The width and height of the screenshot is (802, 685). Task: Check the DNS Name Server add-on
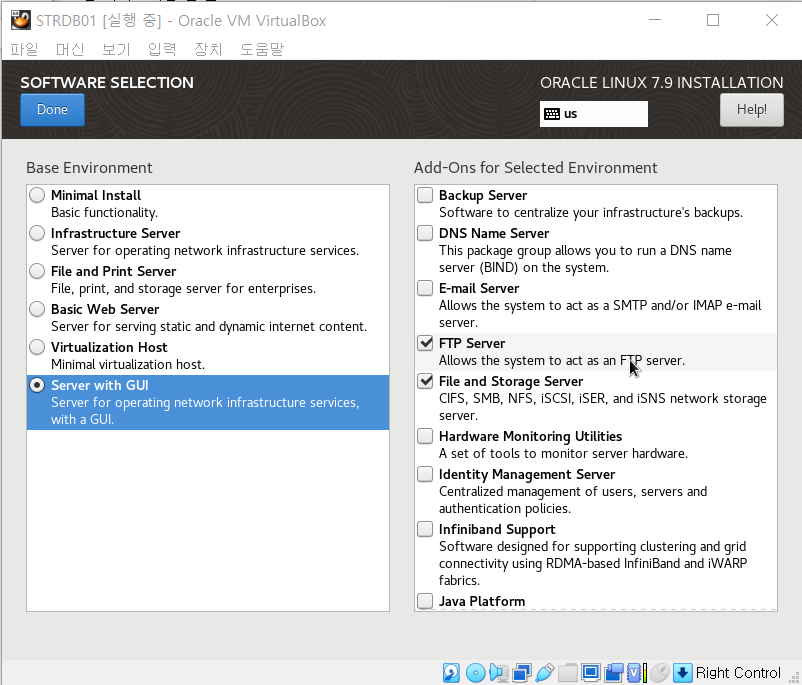tap(425, 233)
